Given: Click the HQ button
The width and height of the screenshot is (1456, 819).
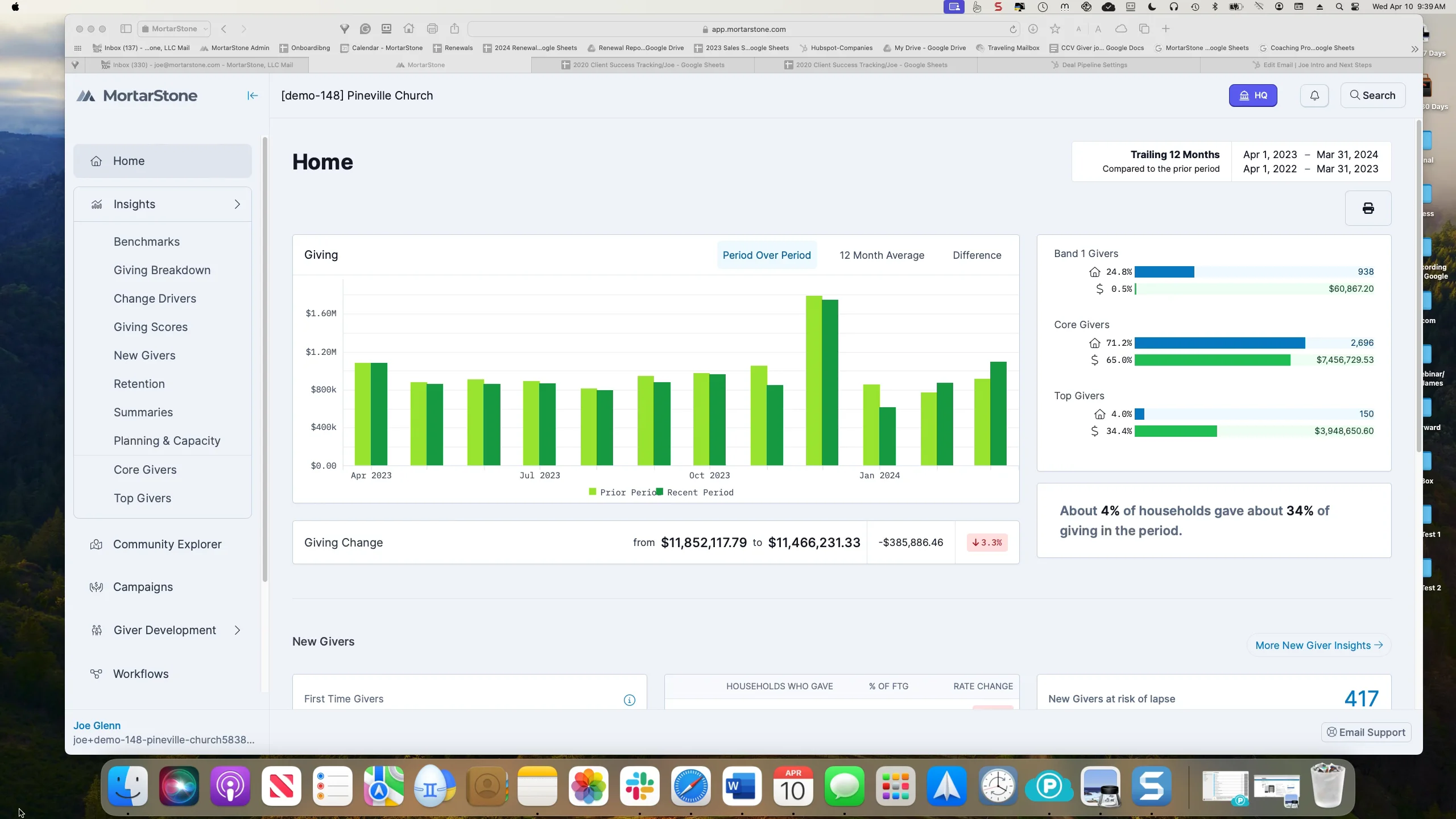Looking at the screenshot, I should point(1252,96).
